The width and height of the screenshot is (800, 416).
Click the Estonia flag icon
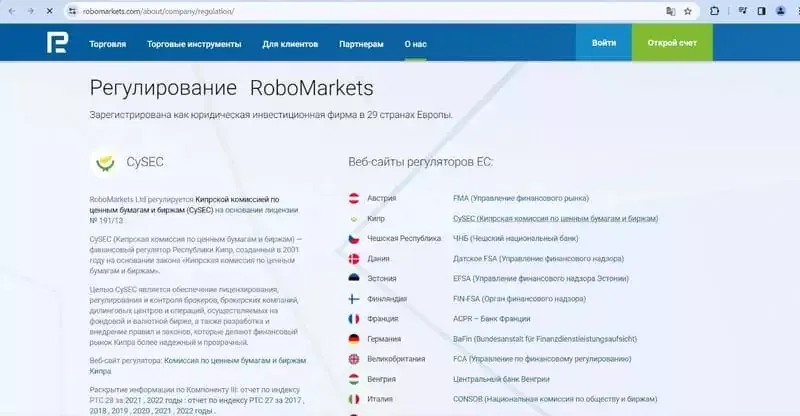pyautogui.click(x=354, y=279)
